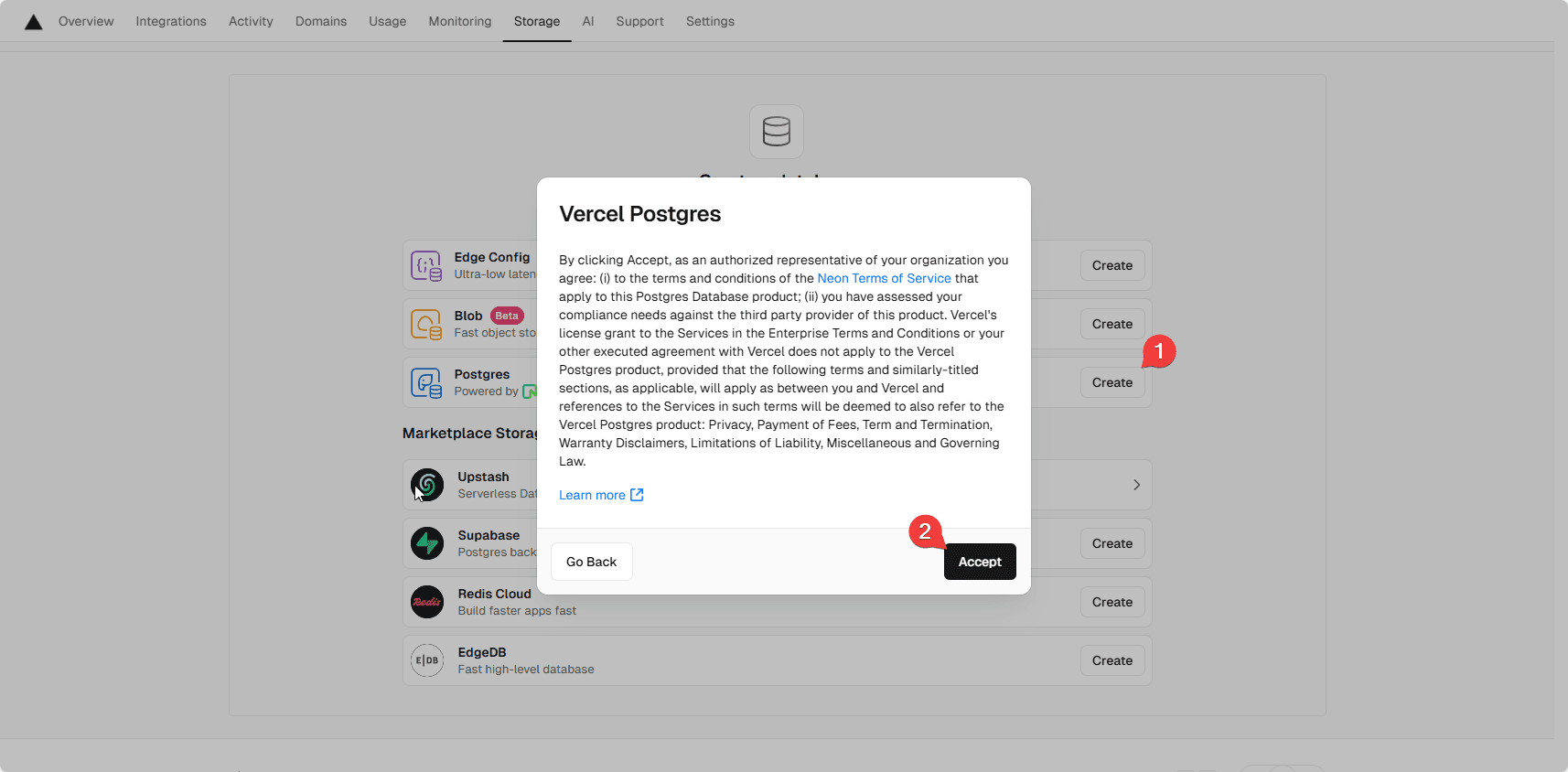Screen dimensions: 1568x772
Task: Click the Vercel triangle logo
Action: point(34,22)
